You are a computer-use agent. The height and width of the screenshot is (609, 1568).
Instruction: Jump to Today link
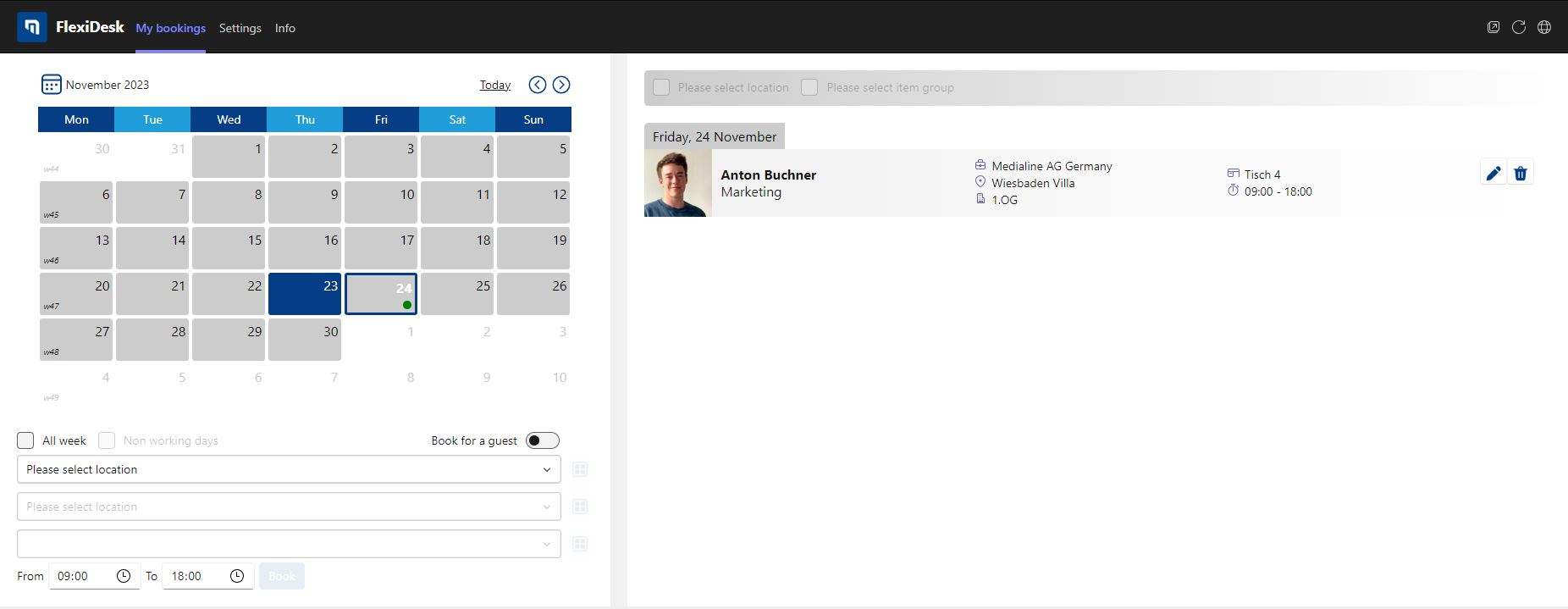tap(495, 85)
